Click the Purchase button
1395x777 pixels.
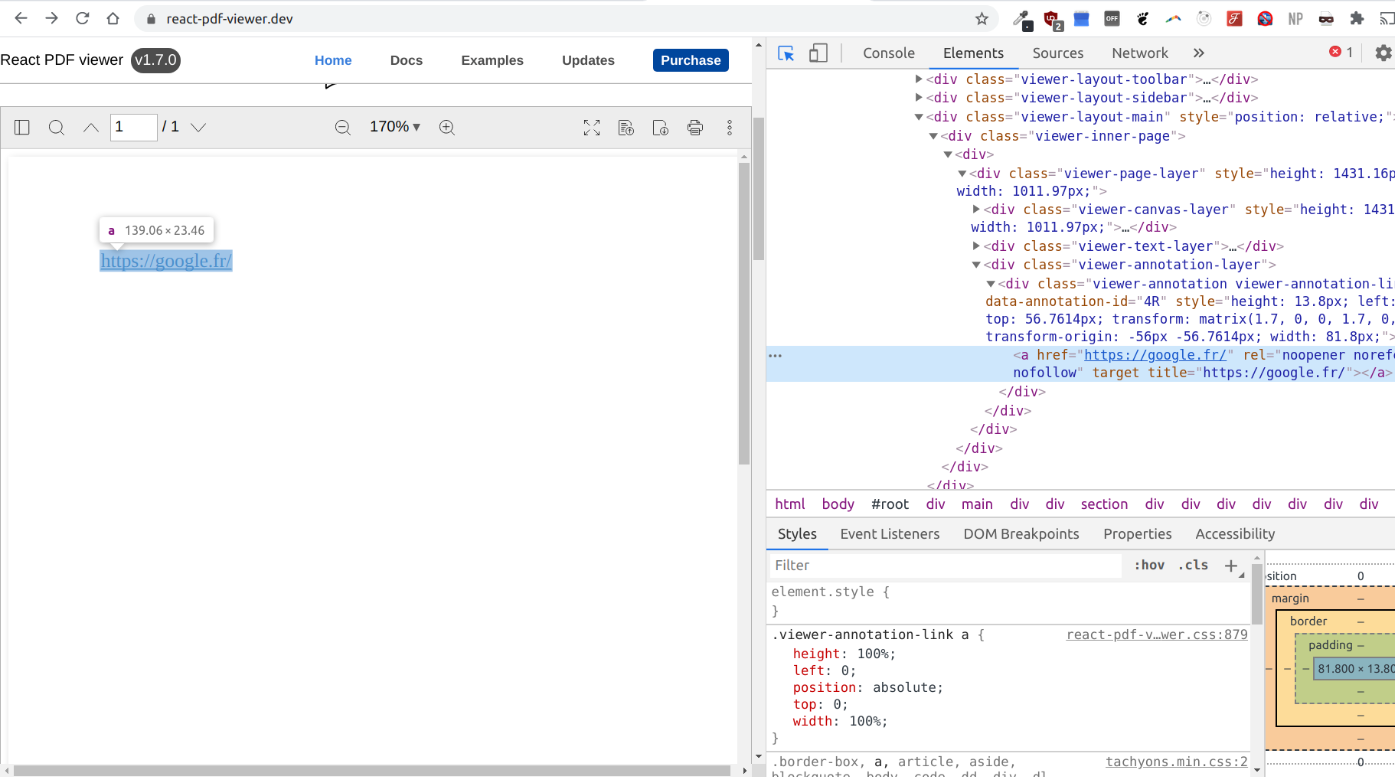(x=690, y=60)
